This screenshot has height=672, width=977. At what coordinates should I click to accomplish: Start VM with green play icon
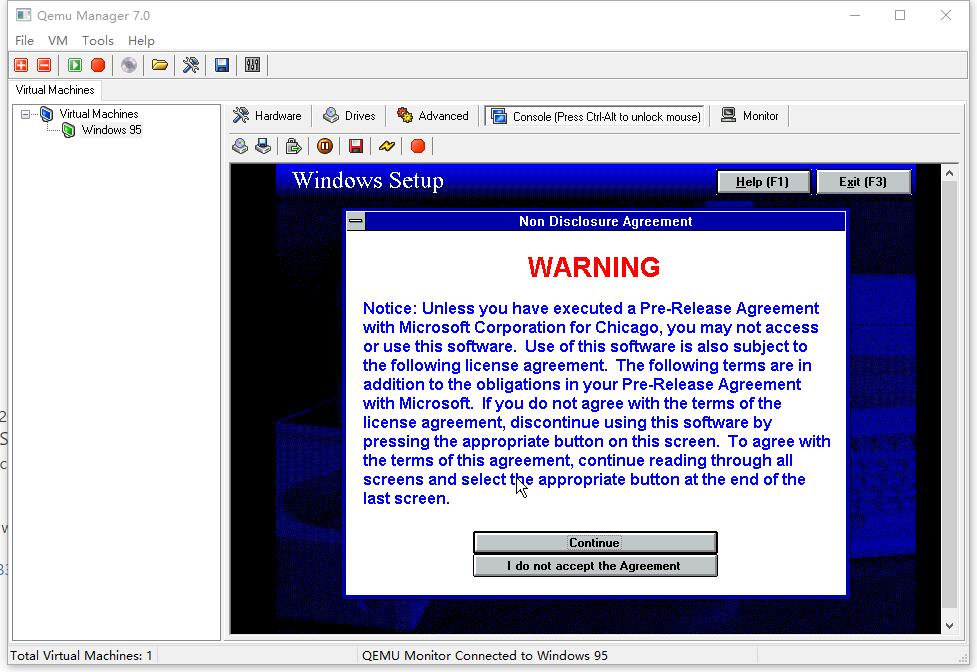click(x=75, y=65)
